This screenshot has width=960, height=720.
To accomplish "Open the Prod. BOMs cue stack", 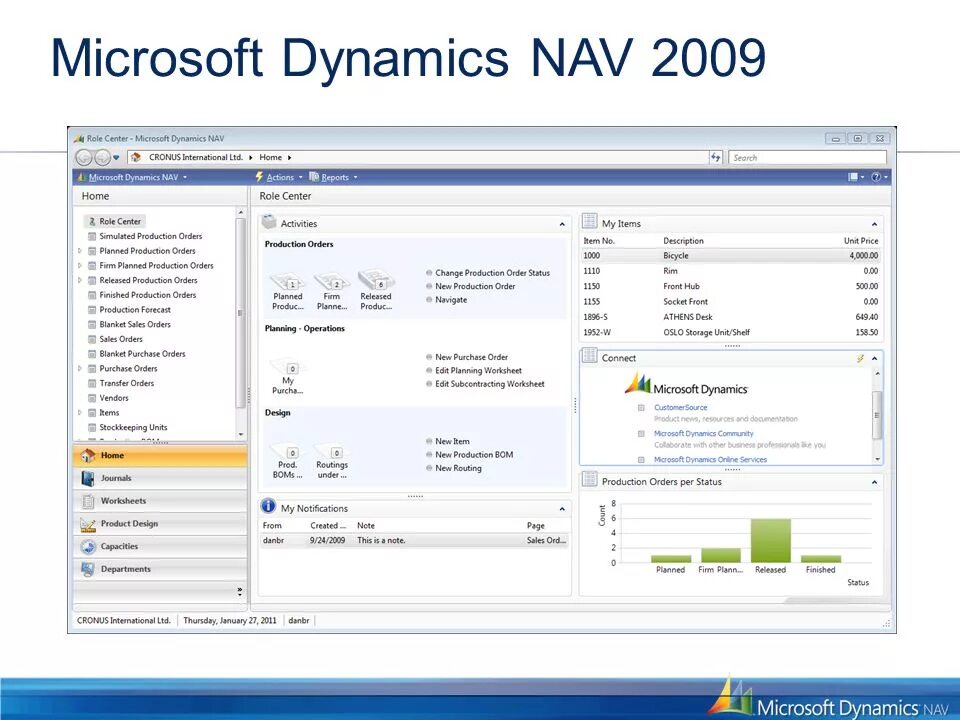I will pyautogui.click(x=288, y=461).
